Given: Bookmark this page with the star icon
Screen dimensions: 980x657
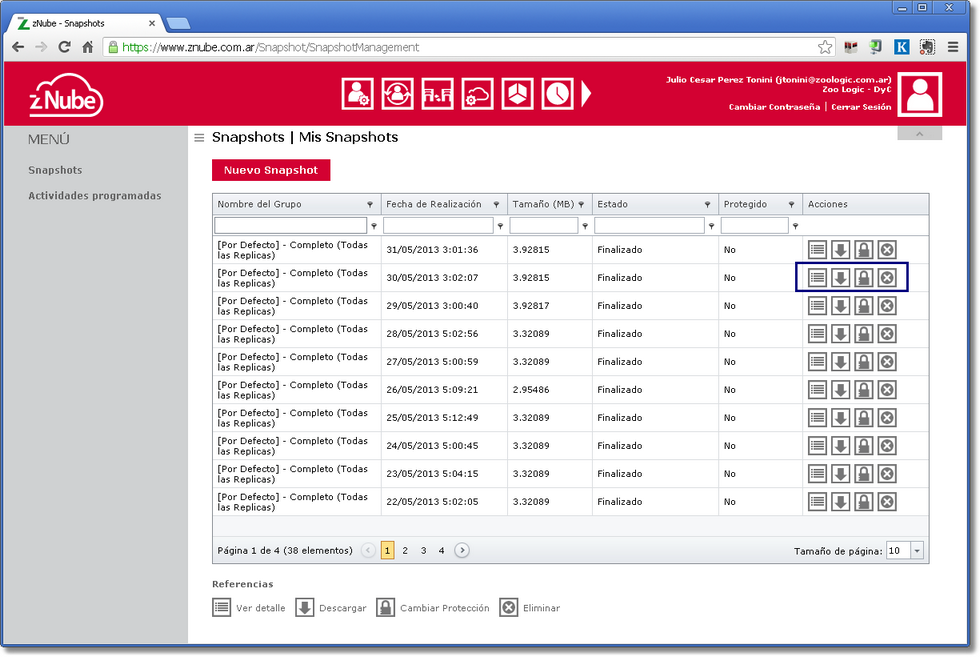Looking at the screenshot, I should click(x=825, y=47).
